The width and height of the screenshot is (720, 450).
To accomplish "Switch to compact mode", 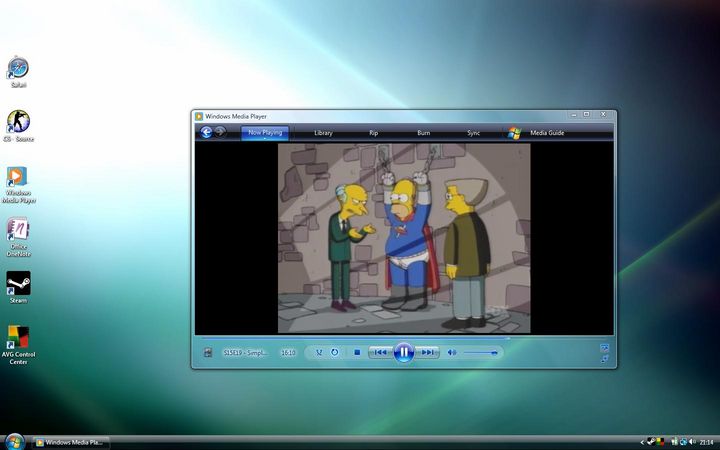I will pyautogui.click(x=604, y=359).
